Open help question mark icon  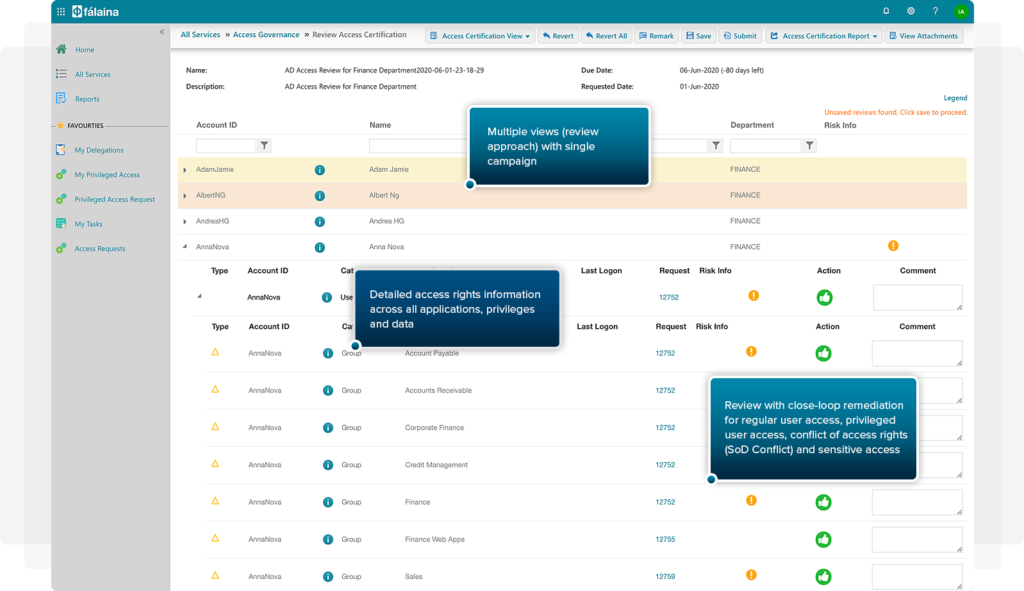(935, 10)
